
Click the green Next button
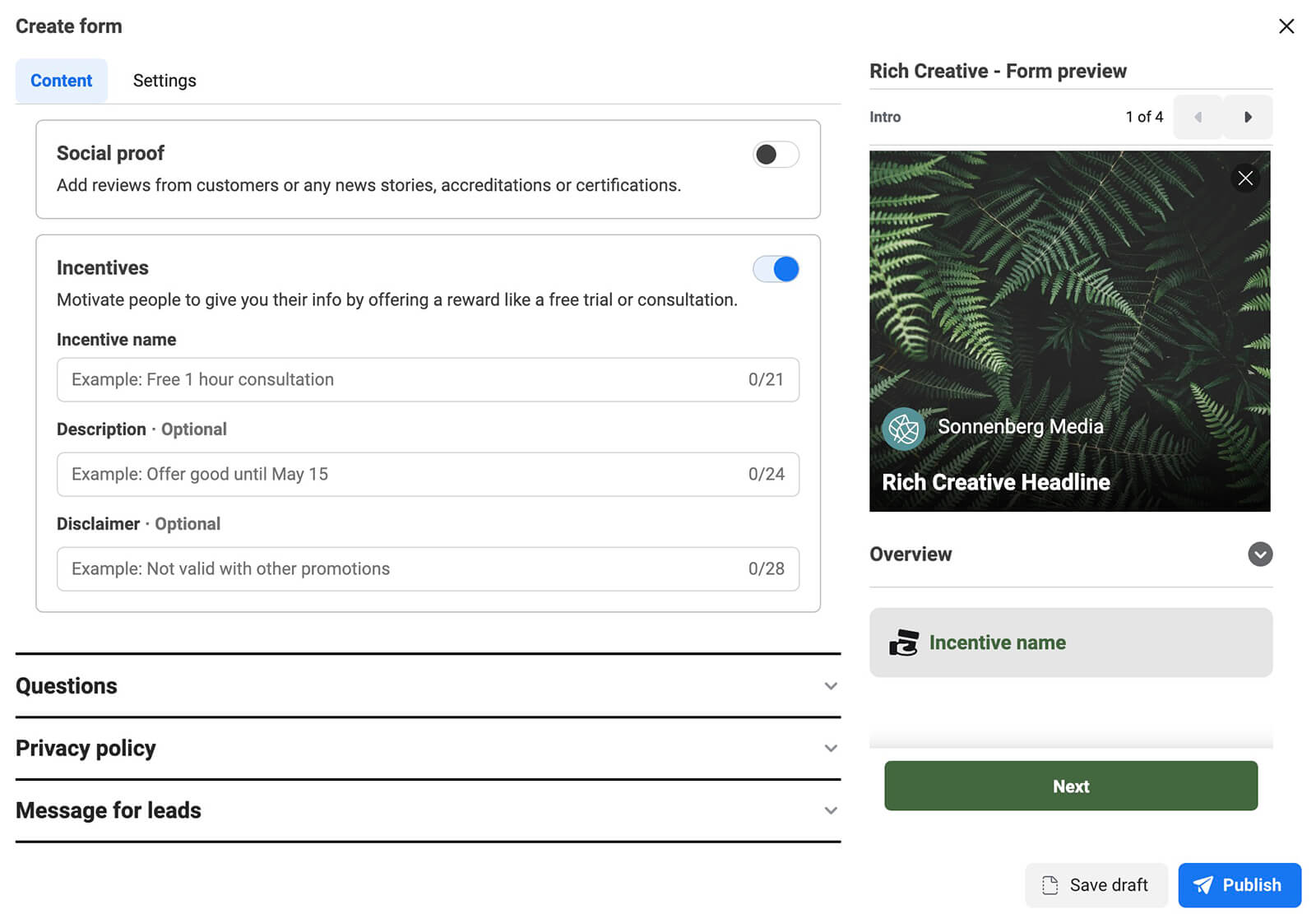click(1071, 786)
